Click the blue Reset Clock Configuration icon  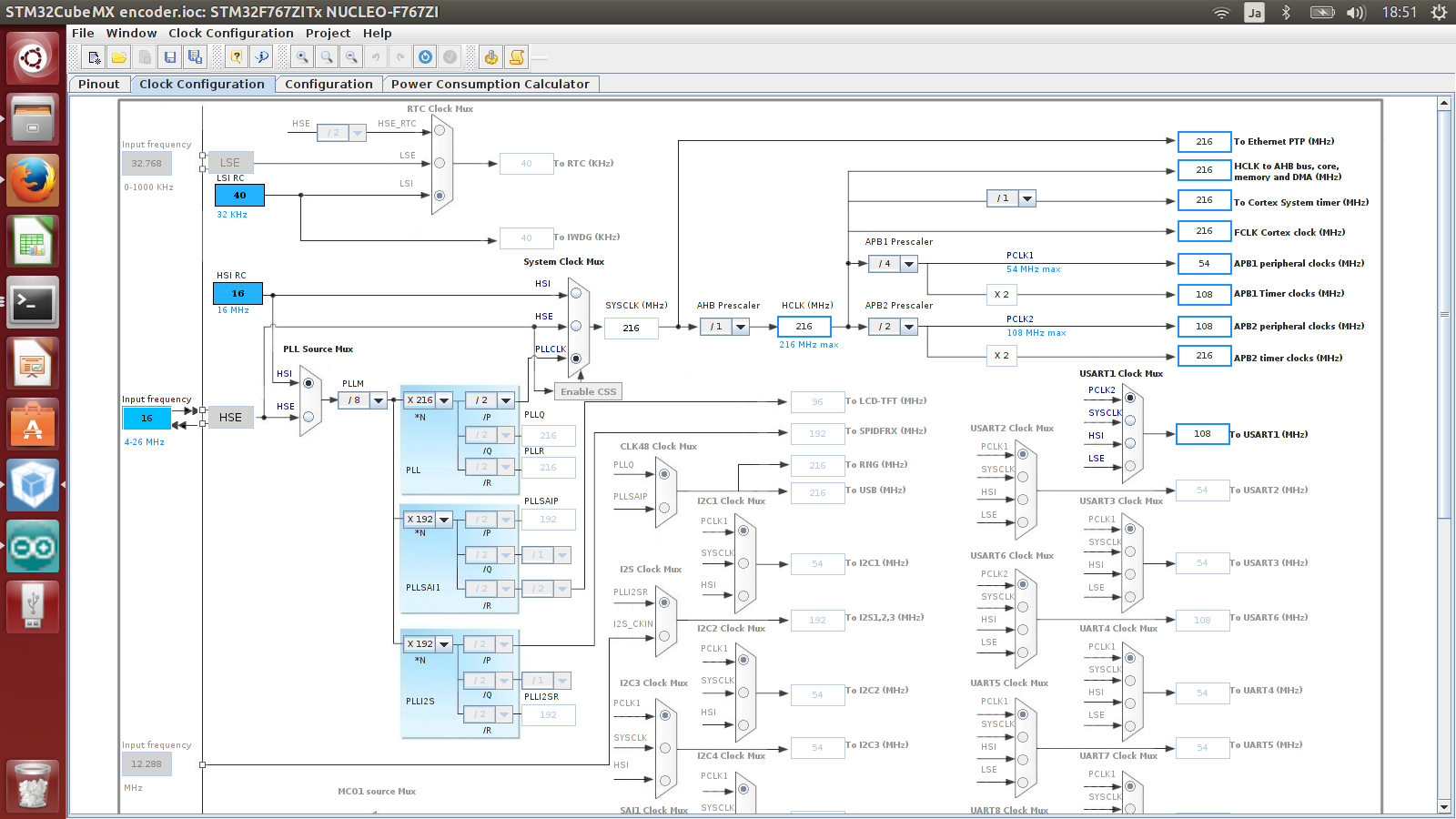click(425, 57)
